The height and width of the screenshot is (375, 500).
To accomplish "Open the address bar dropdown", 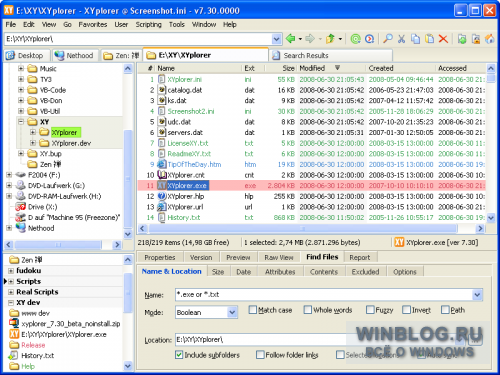I will (276, 39).
